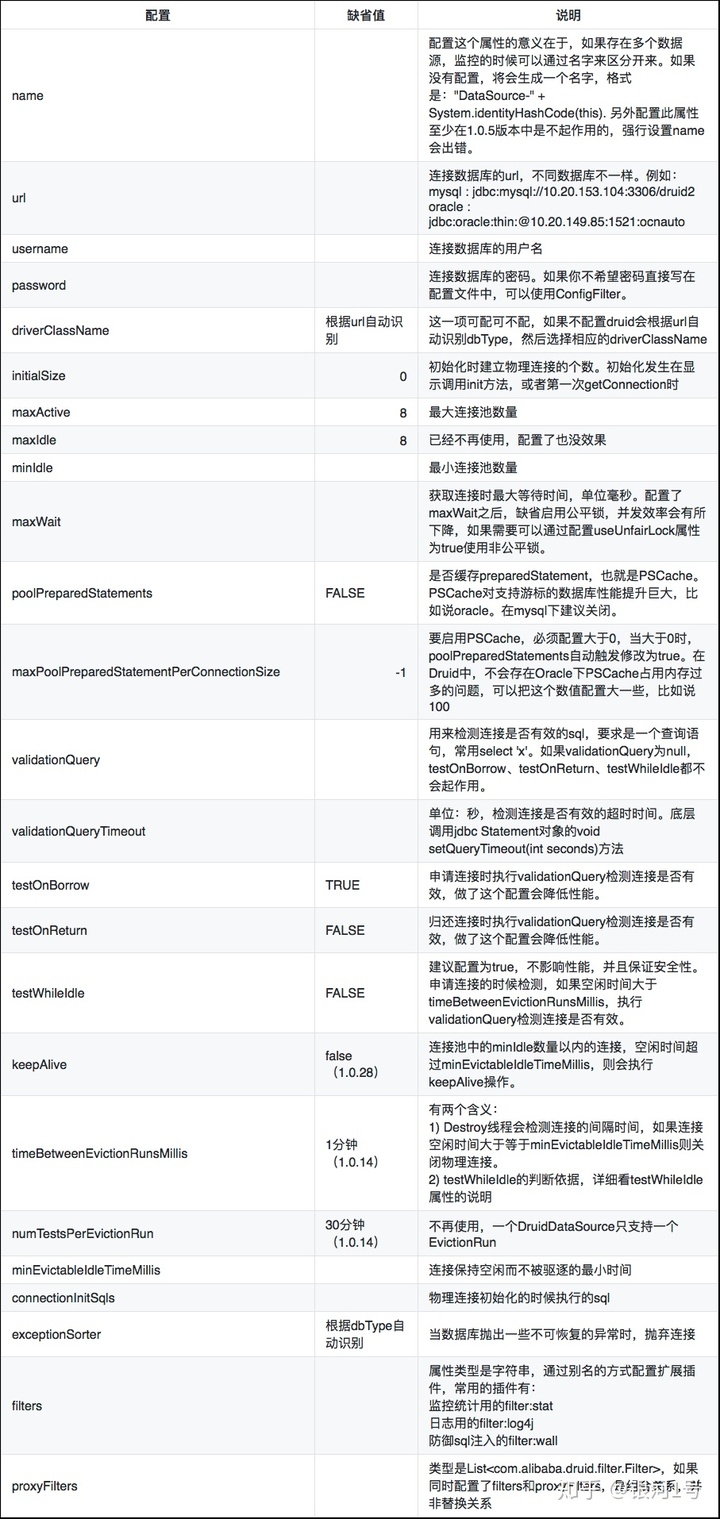Click the numTestsPerEvictionRun config cell
The height and width of the screenshot is (1519, 720).
157,1233
